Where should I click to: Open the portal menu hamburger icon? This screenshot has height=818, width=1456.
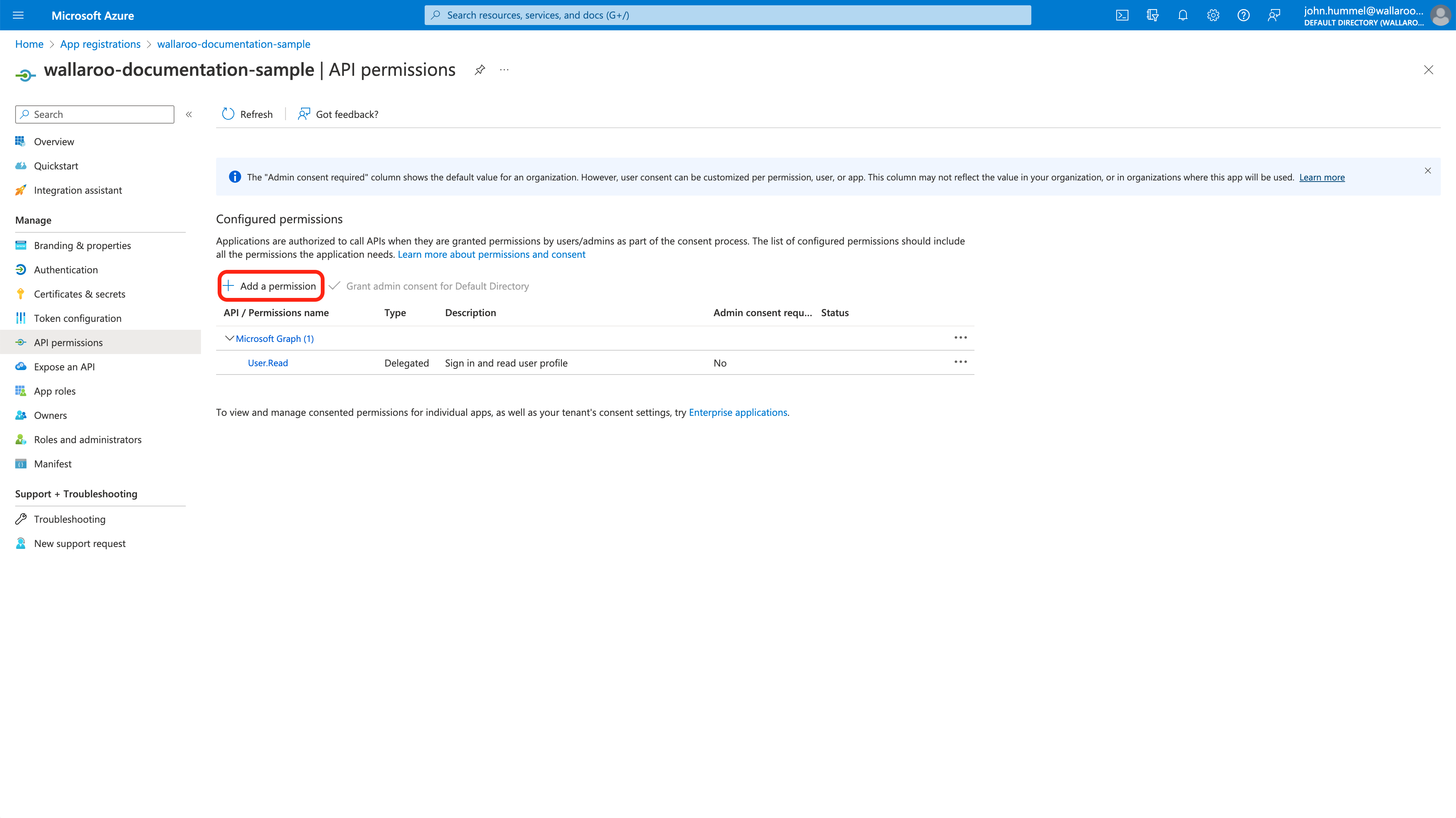(x=18, y=15)
